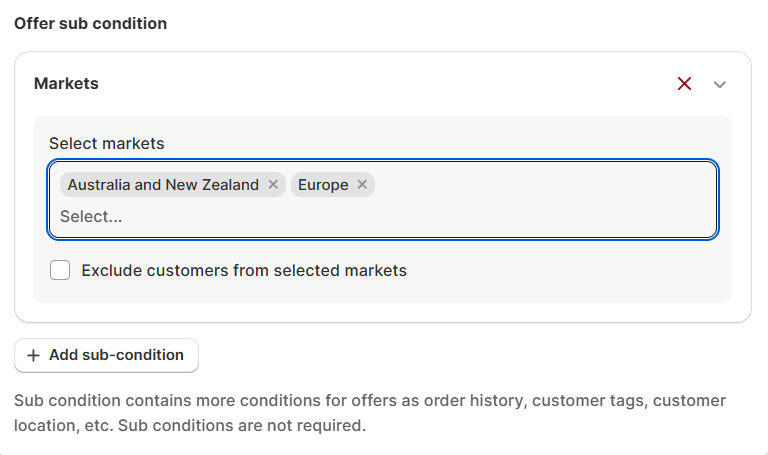The height and width of the screenshot is (455, 768).
Task: Click the Markets header row blank area
Action: pos(380,84)
